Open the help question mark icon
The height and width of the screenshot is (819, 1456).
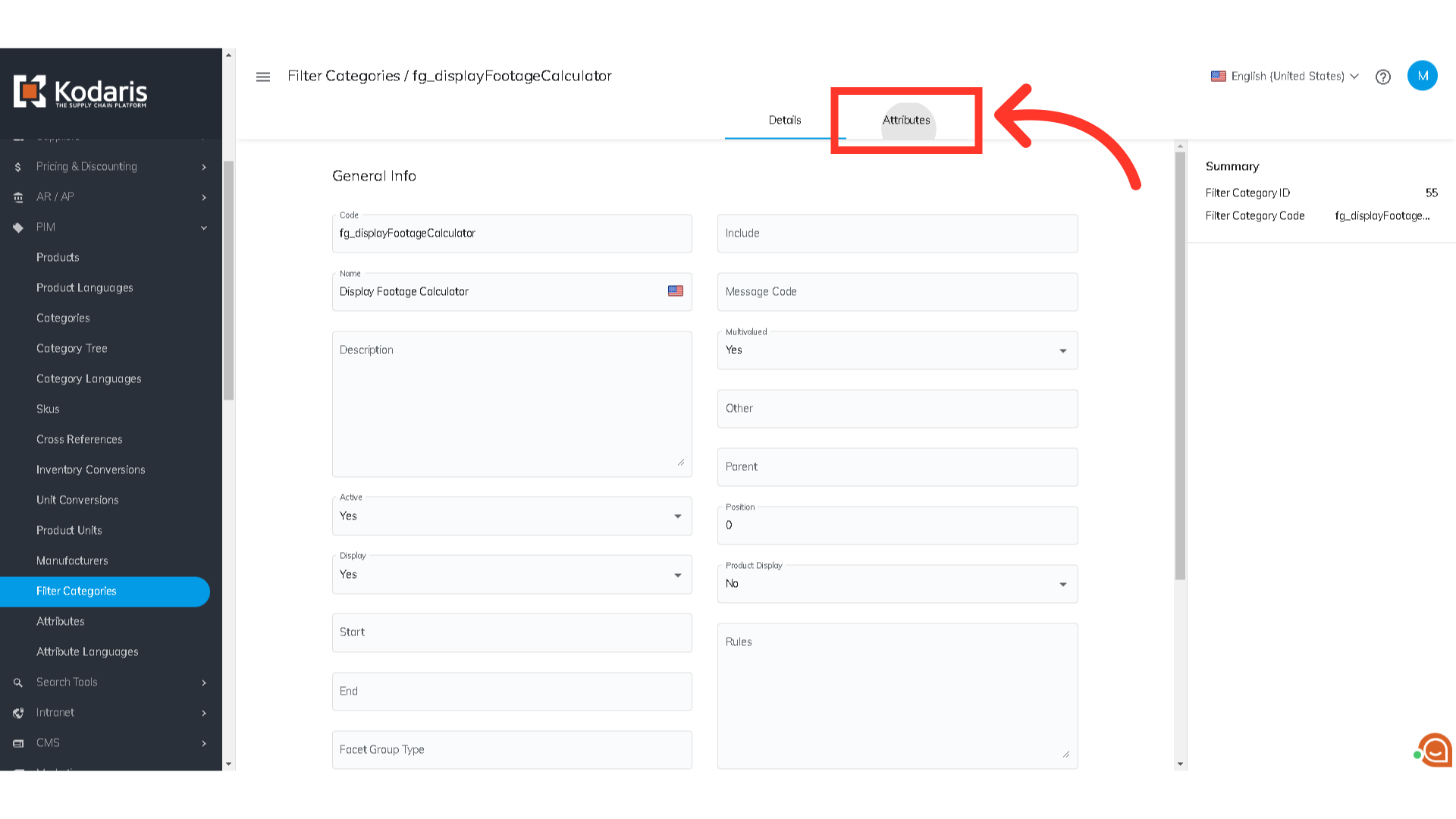(x=1383, y=77)
